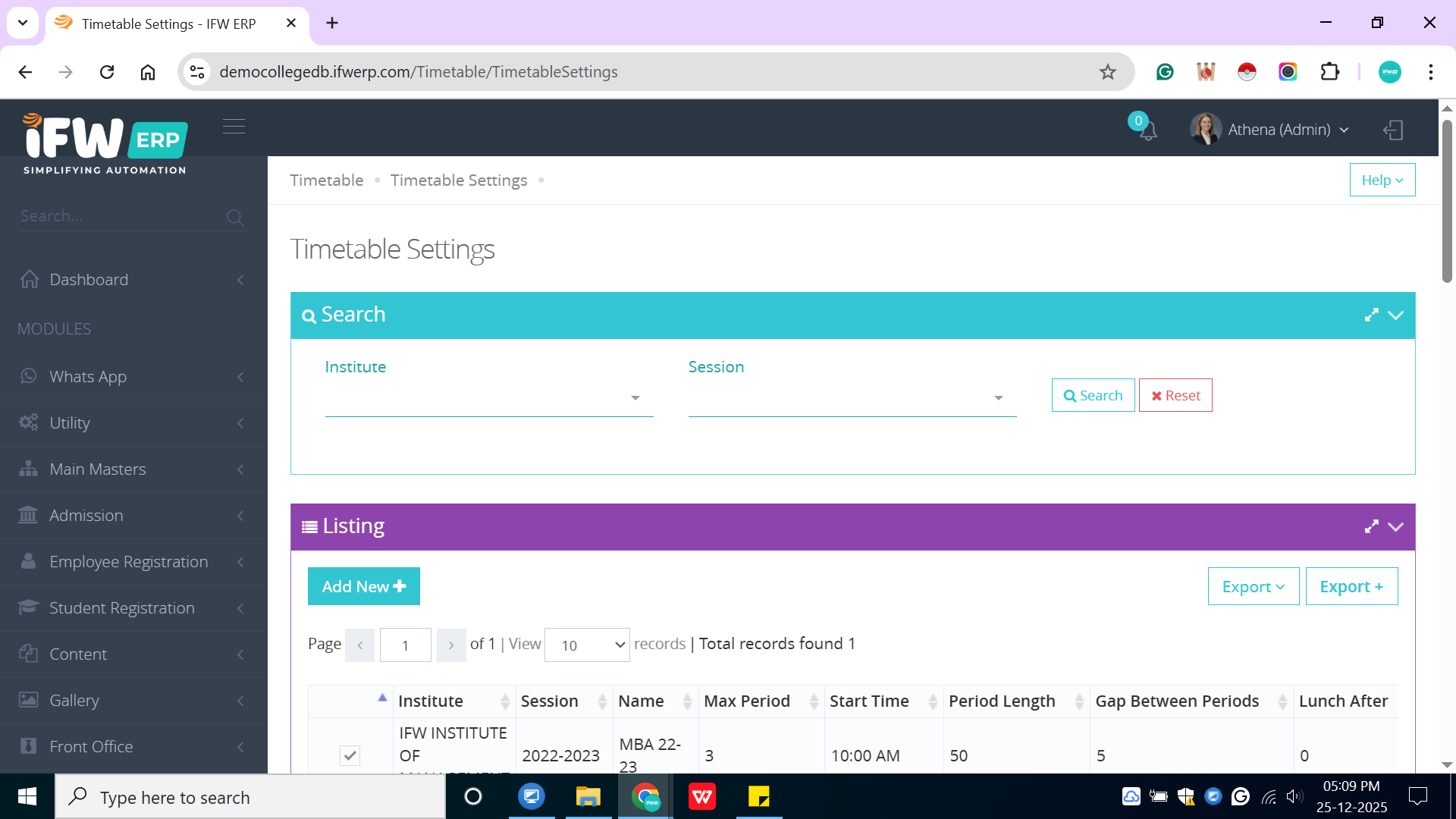The width and height of the screenshot is (1456, 819).
Task: Expand the Search panel to fullscreen
Action: (x=1371, y=315)
